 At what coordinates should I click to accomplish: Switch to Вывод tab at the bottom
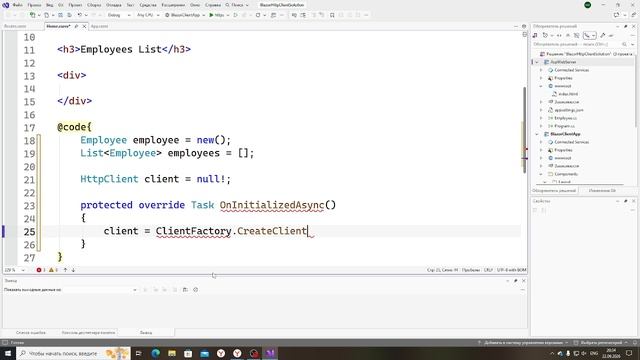coord(146,333)
